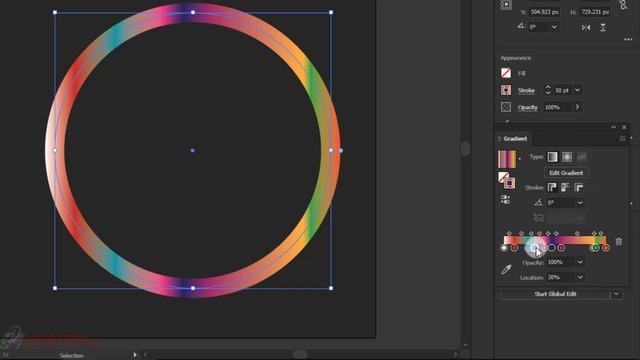
Task: Open the gradient stop Opacity dropdown
Action: (580, 262)
